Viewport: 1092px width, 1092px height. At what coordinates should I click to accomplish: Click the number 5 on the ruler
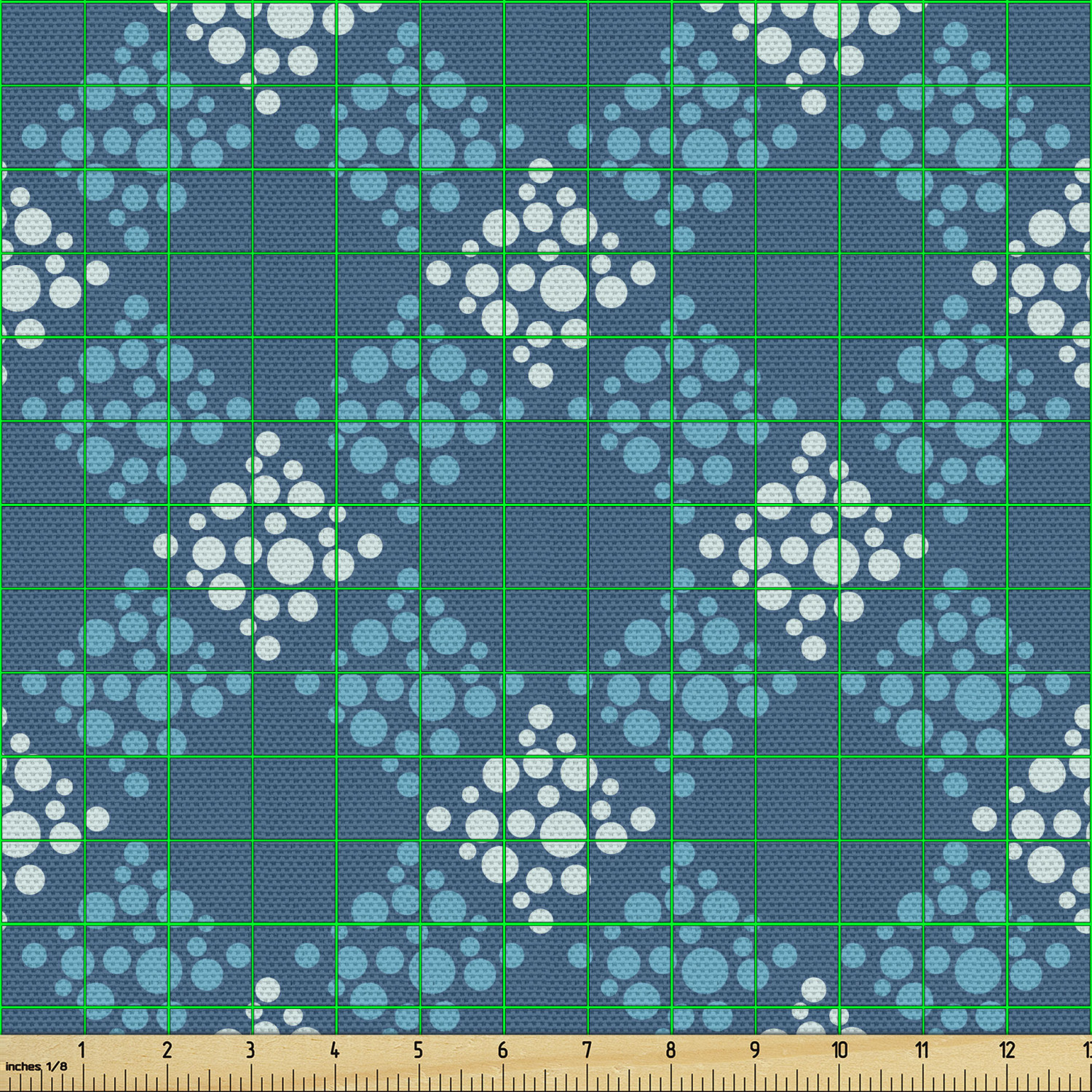tap(418, 1050)
